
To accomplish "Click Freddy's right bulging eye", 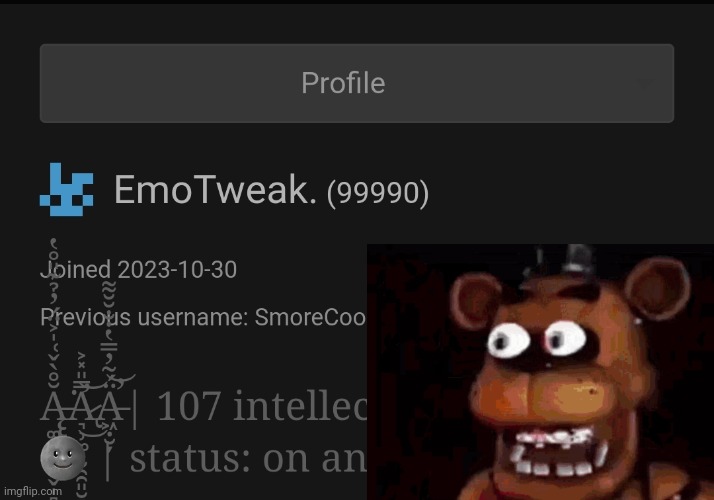I will click(565, 338).
